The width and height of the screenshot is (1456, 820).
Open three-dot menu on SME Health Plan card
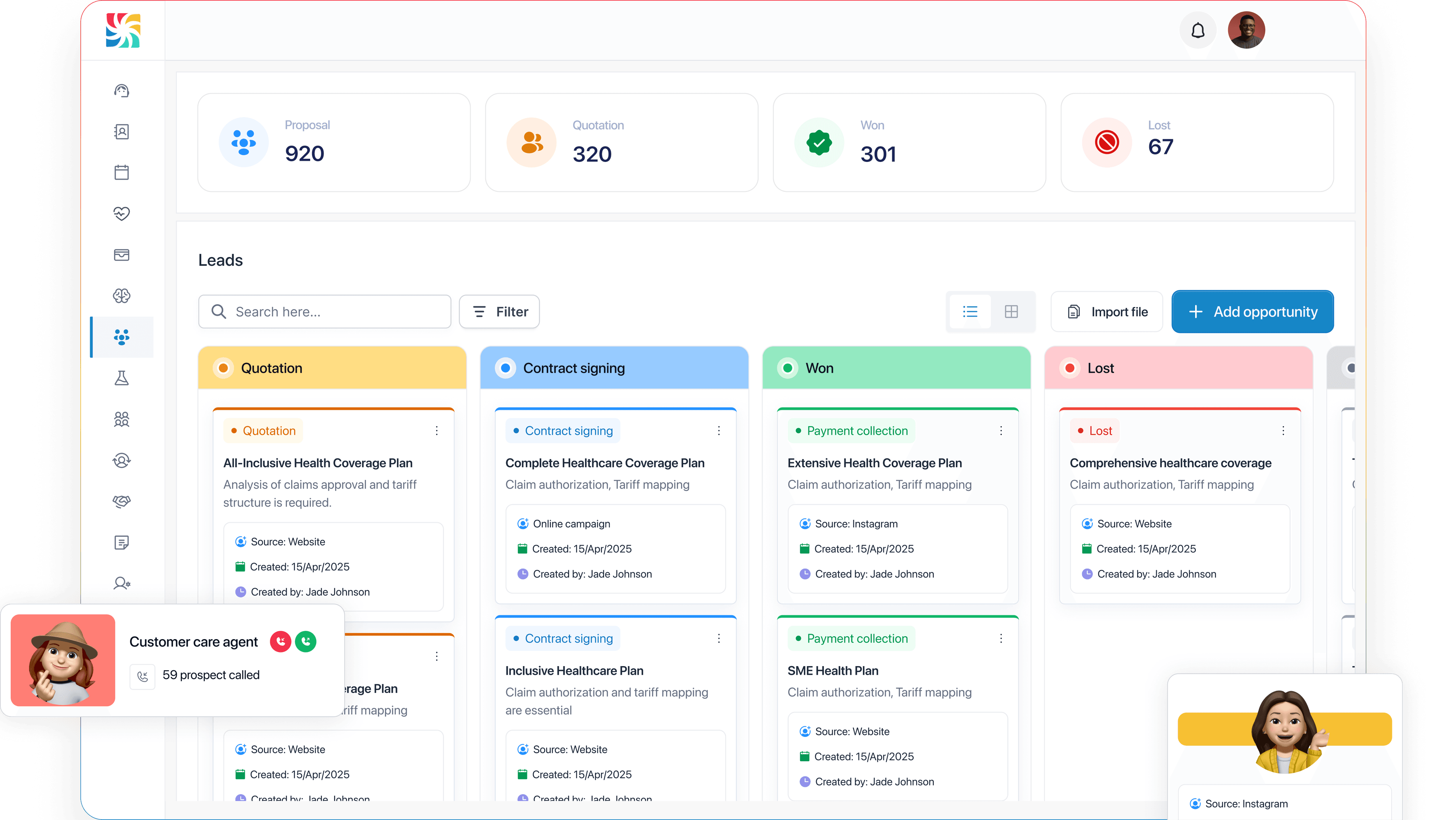(x=1001, y=638)
